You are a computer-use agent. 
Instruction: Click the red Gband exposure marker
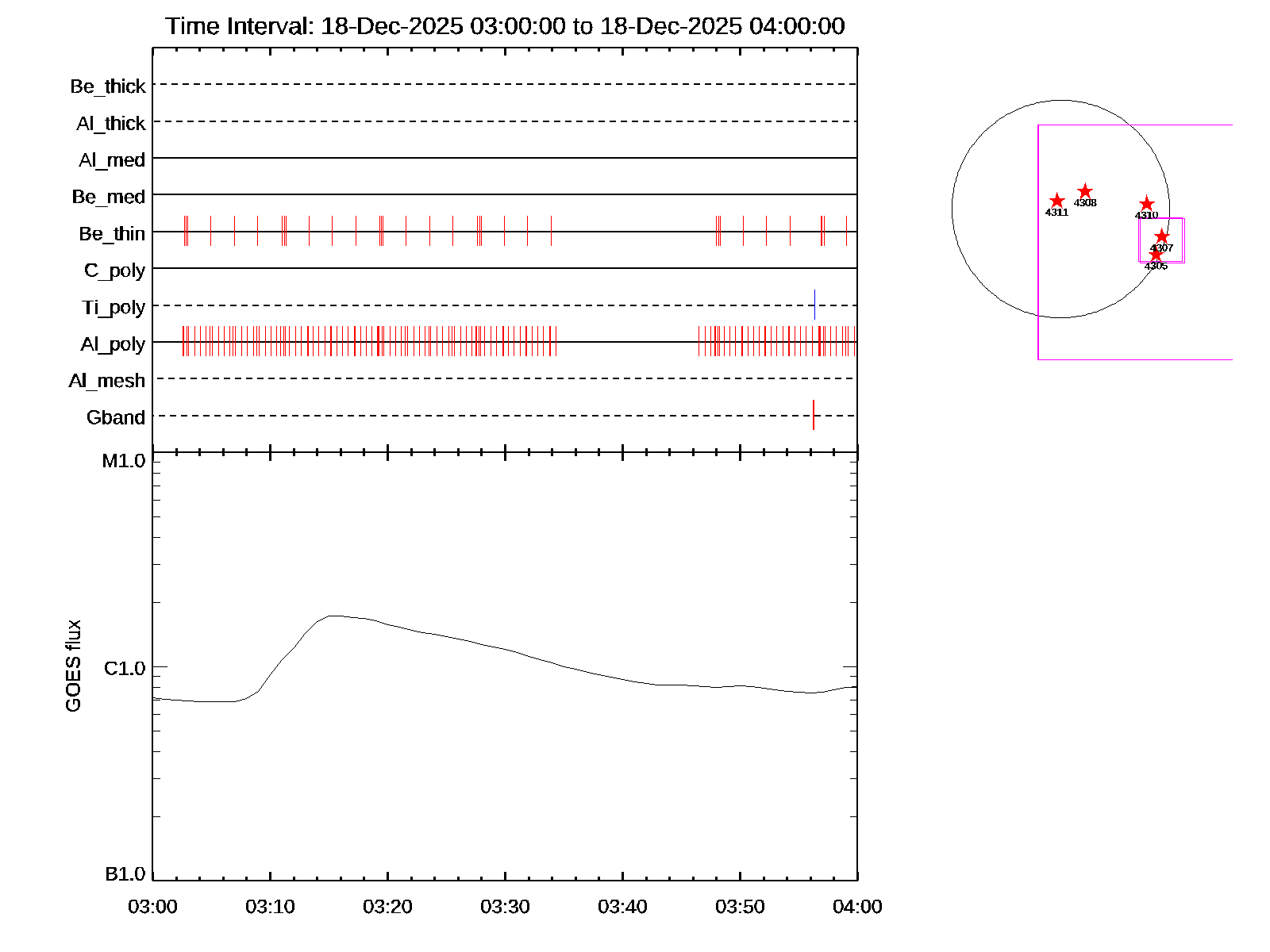tap(814, 415)
